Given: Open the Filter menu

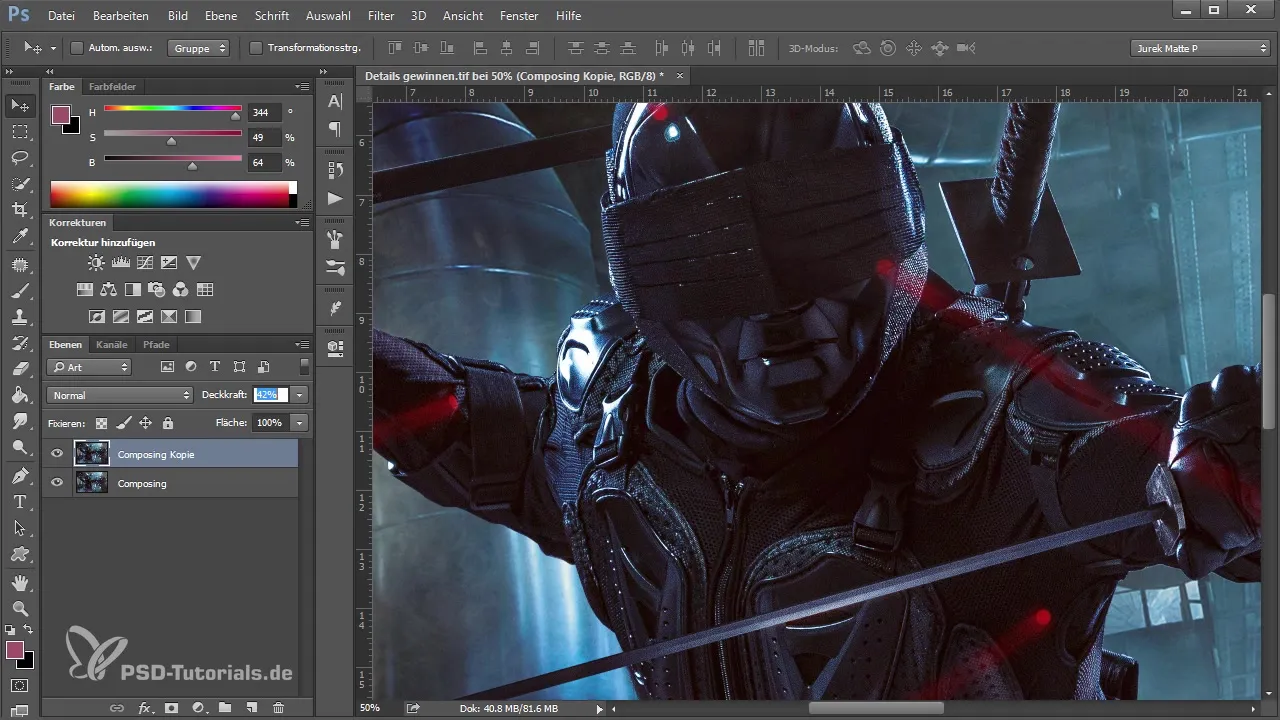Looking at the screenshot, I should (x=380, y=16).
